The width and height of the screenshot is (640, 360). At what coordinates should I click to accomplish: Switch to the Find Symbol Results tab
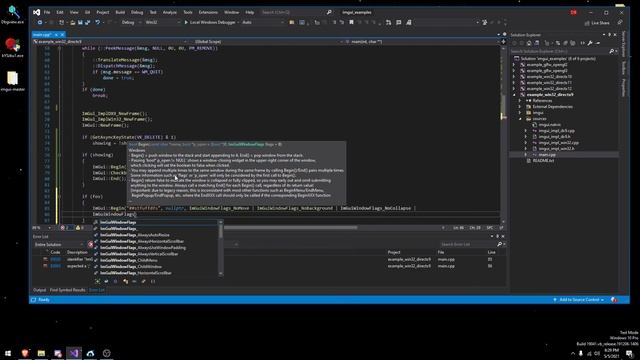pos(67,290)
